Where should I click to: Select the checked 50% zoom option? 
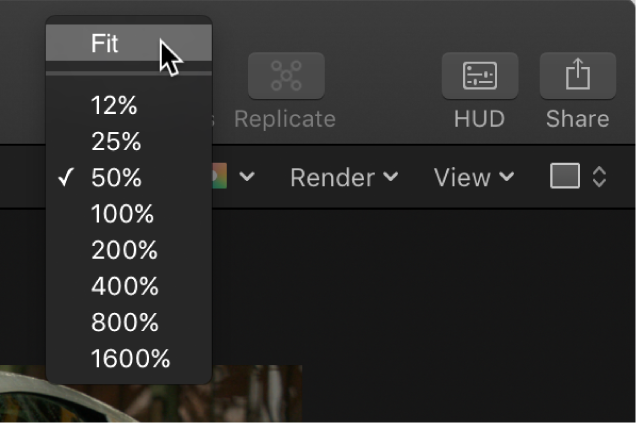(x=116, y=177)
